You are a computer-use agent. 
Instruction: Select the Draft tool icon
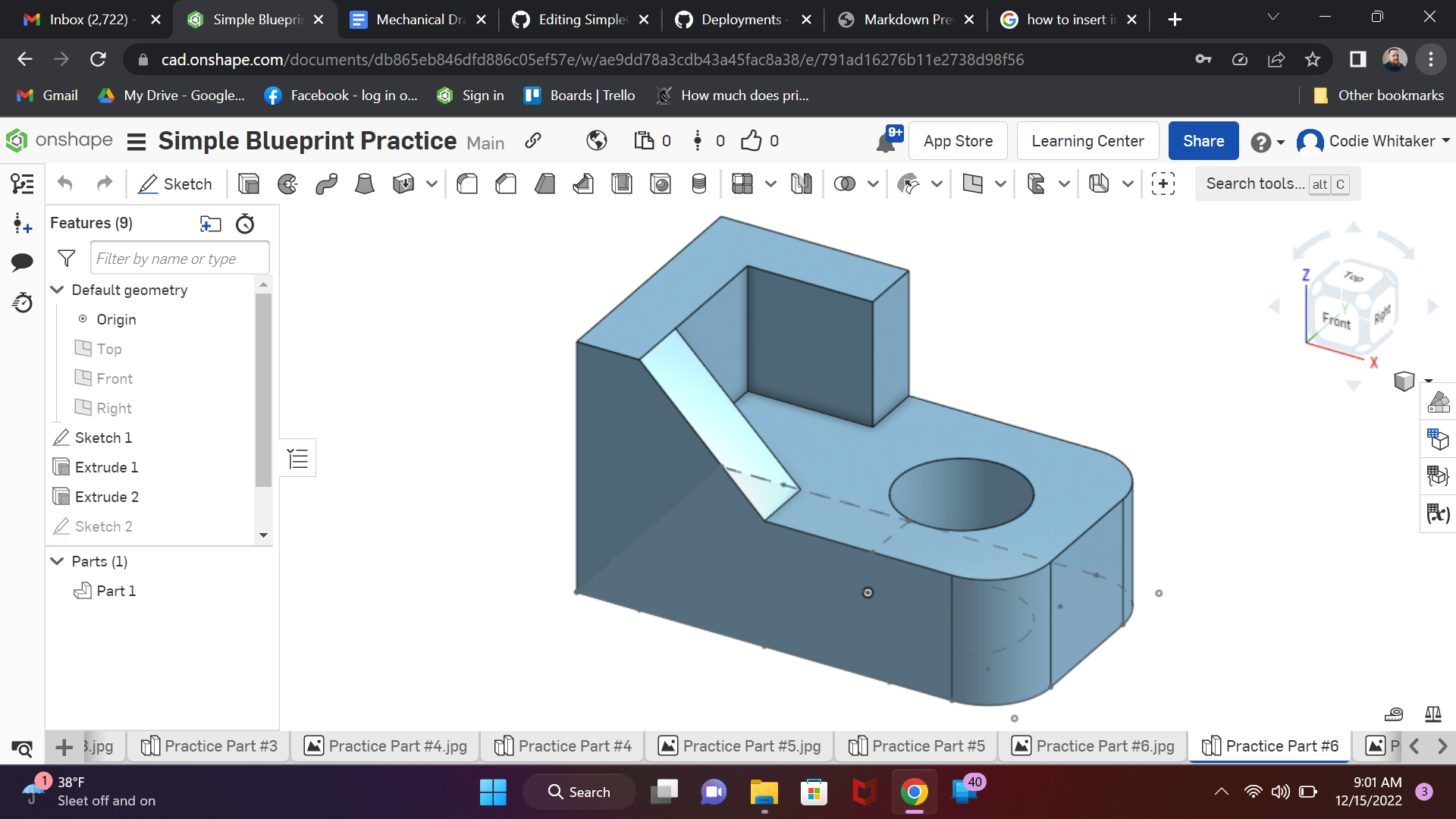pos(544,184)
